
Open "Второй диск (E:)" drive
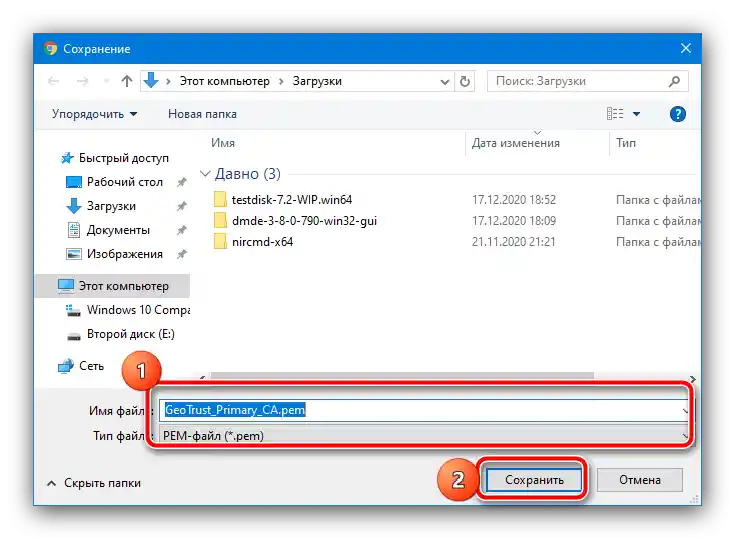[x=130, y=334]
